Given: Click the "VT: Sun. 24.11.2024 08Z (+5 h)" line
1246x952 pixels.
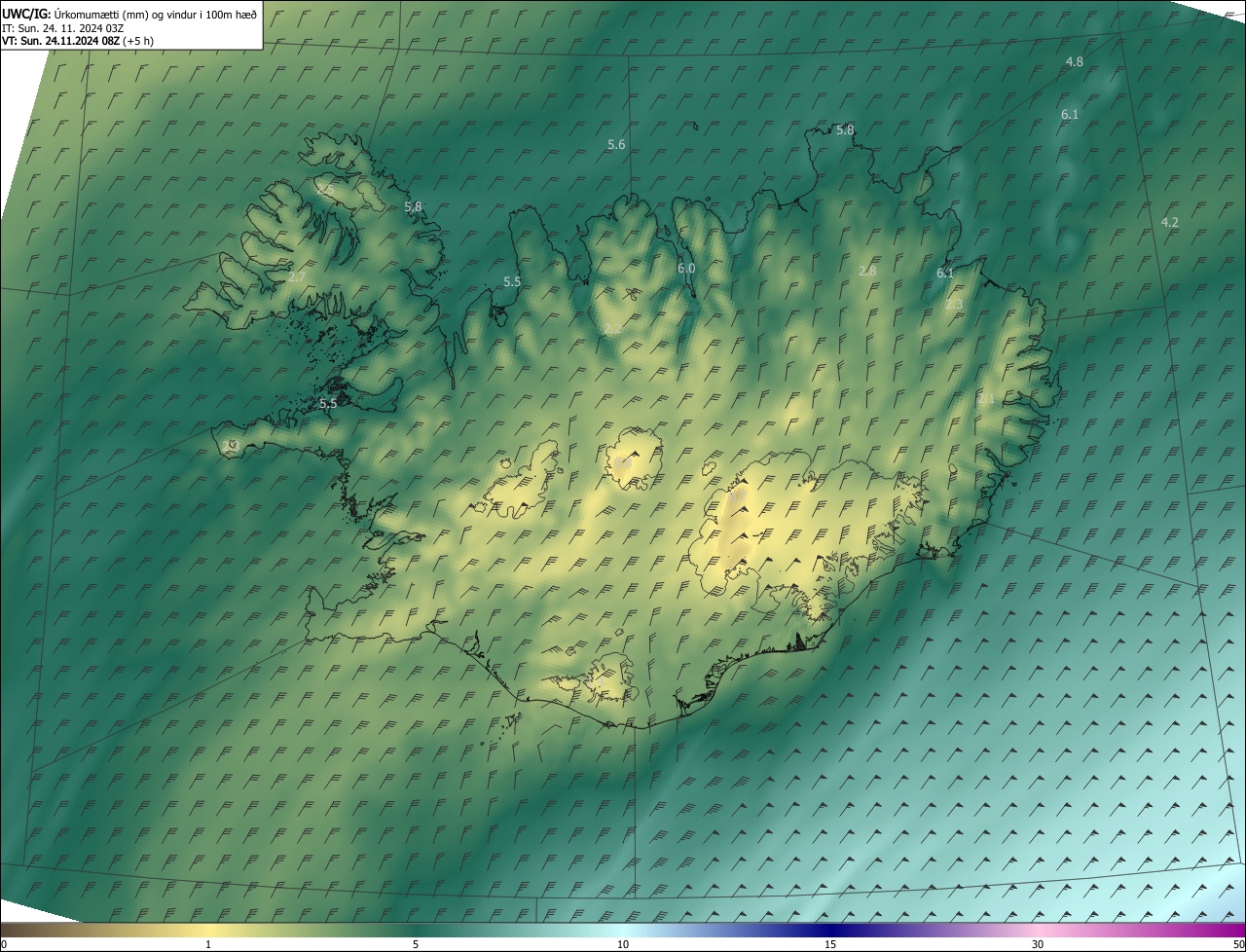Looking at the screenshot, I should [78, 41].
